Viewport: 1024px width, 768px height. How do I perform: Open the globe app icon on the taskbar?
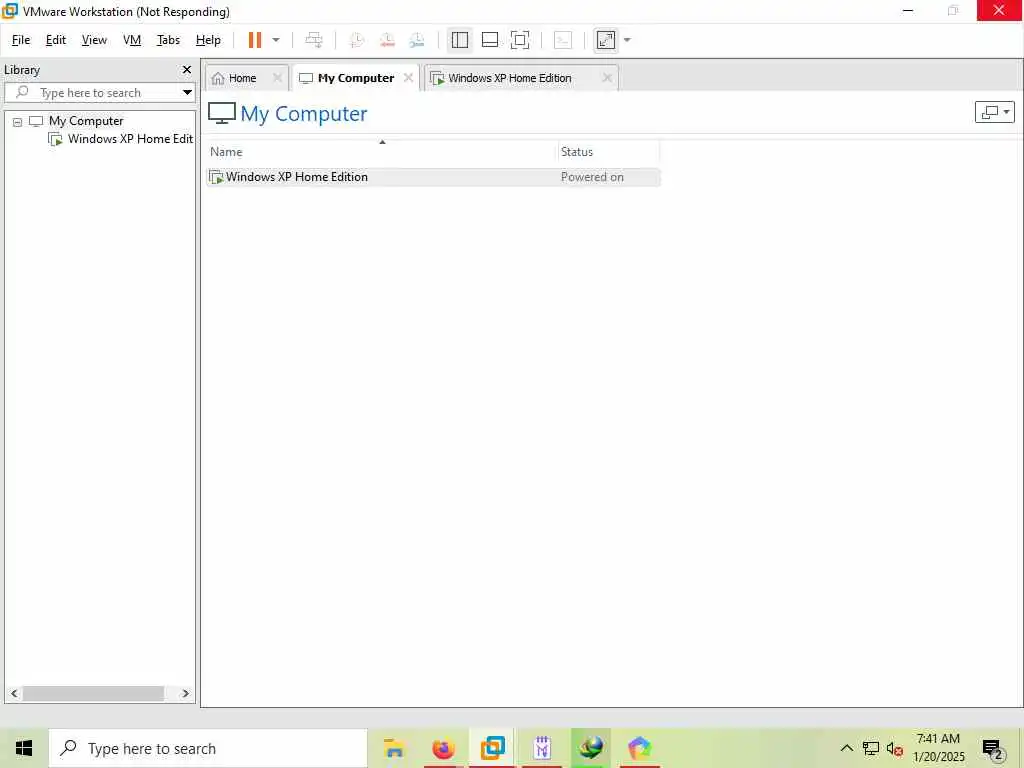[591, 748]
